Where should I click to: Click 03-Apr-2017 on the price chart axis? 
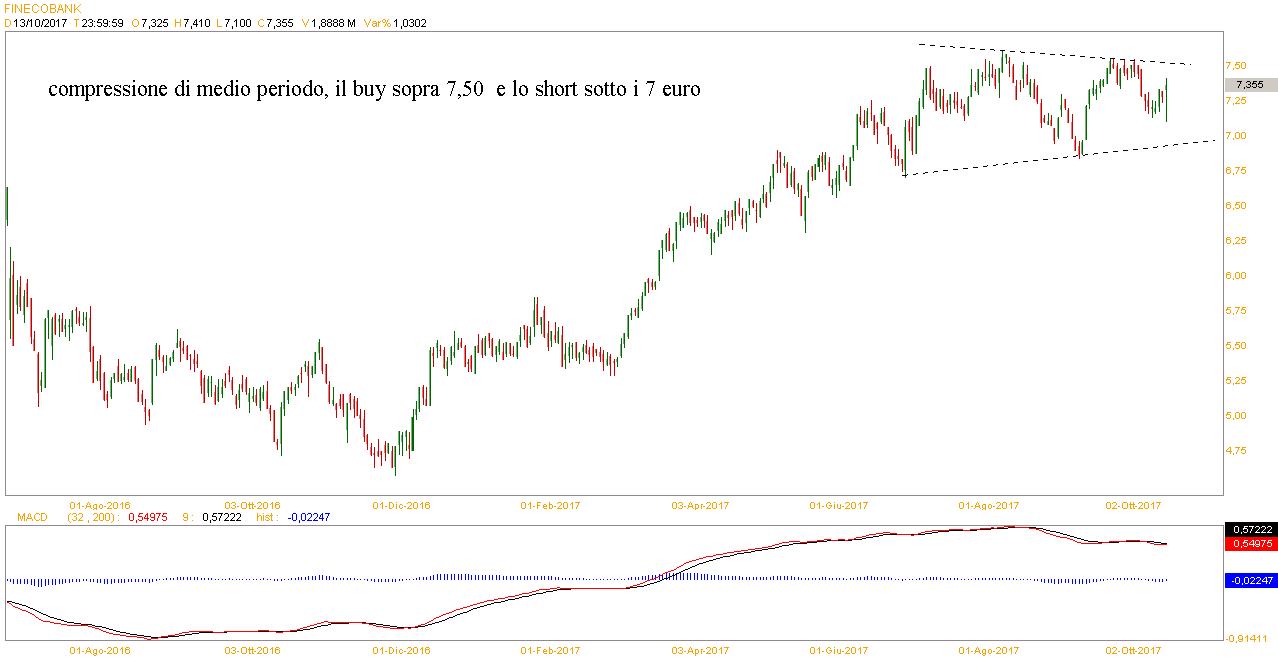pyautogui.click(x=699, y=505)
